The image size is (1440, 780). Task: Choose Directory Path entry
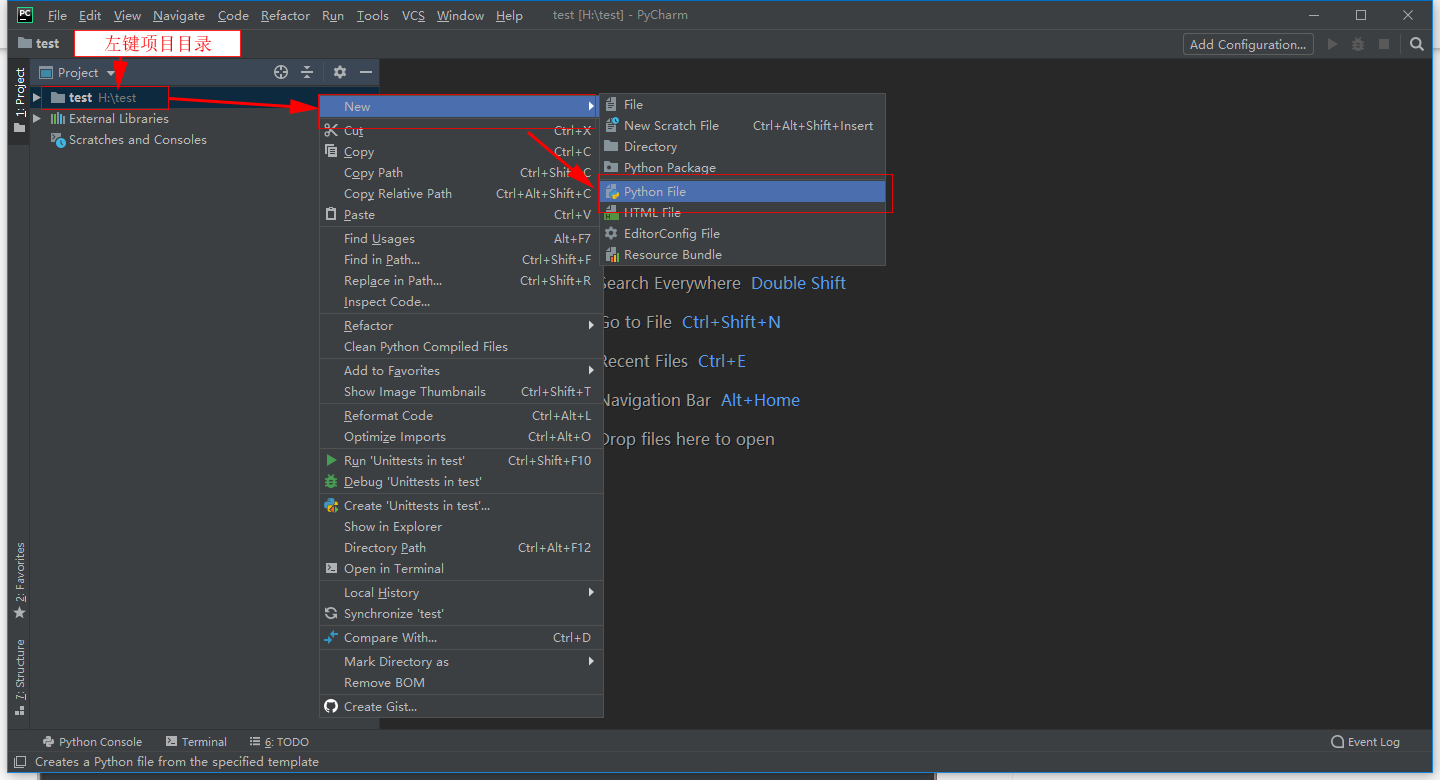(x=461, y=547)
